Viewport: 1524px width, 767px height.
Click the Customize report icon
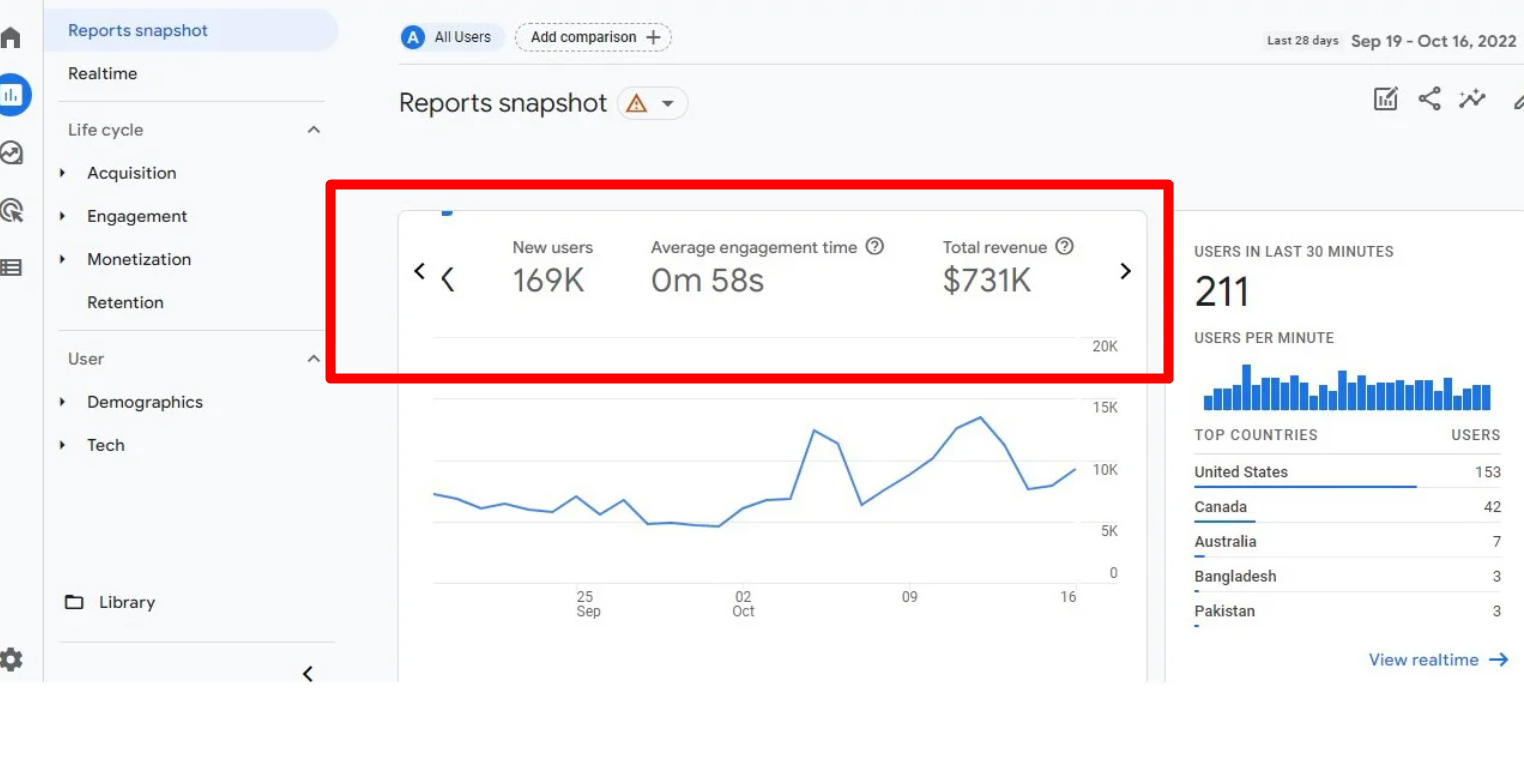[x=1385, y=99]
